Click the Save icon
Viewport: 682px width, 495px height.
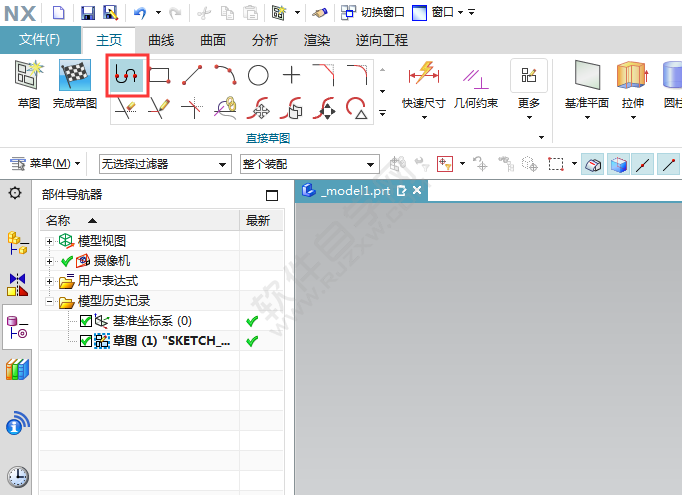point(88,13)
